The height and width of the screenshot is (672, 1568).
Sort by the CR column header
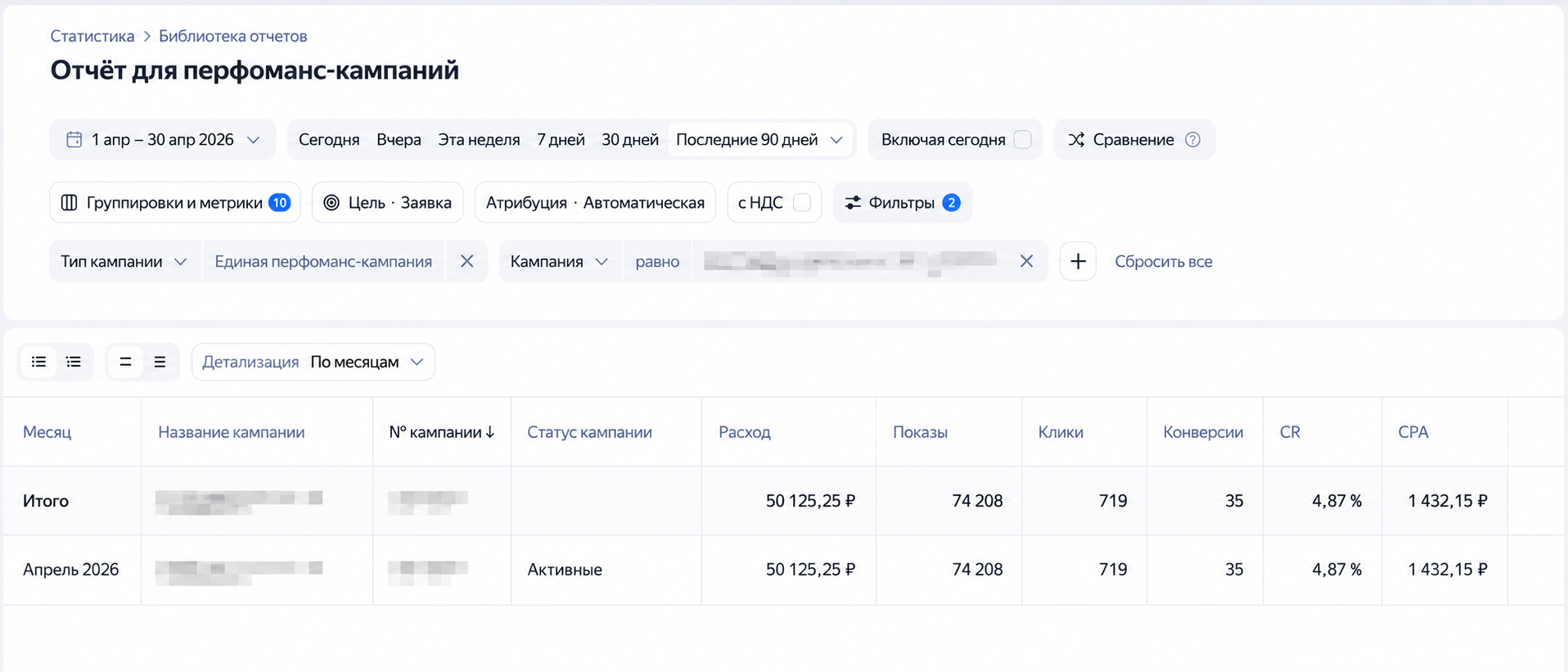coord(1290,432)
